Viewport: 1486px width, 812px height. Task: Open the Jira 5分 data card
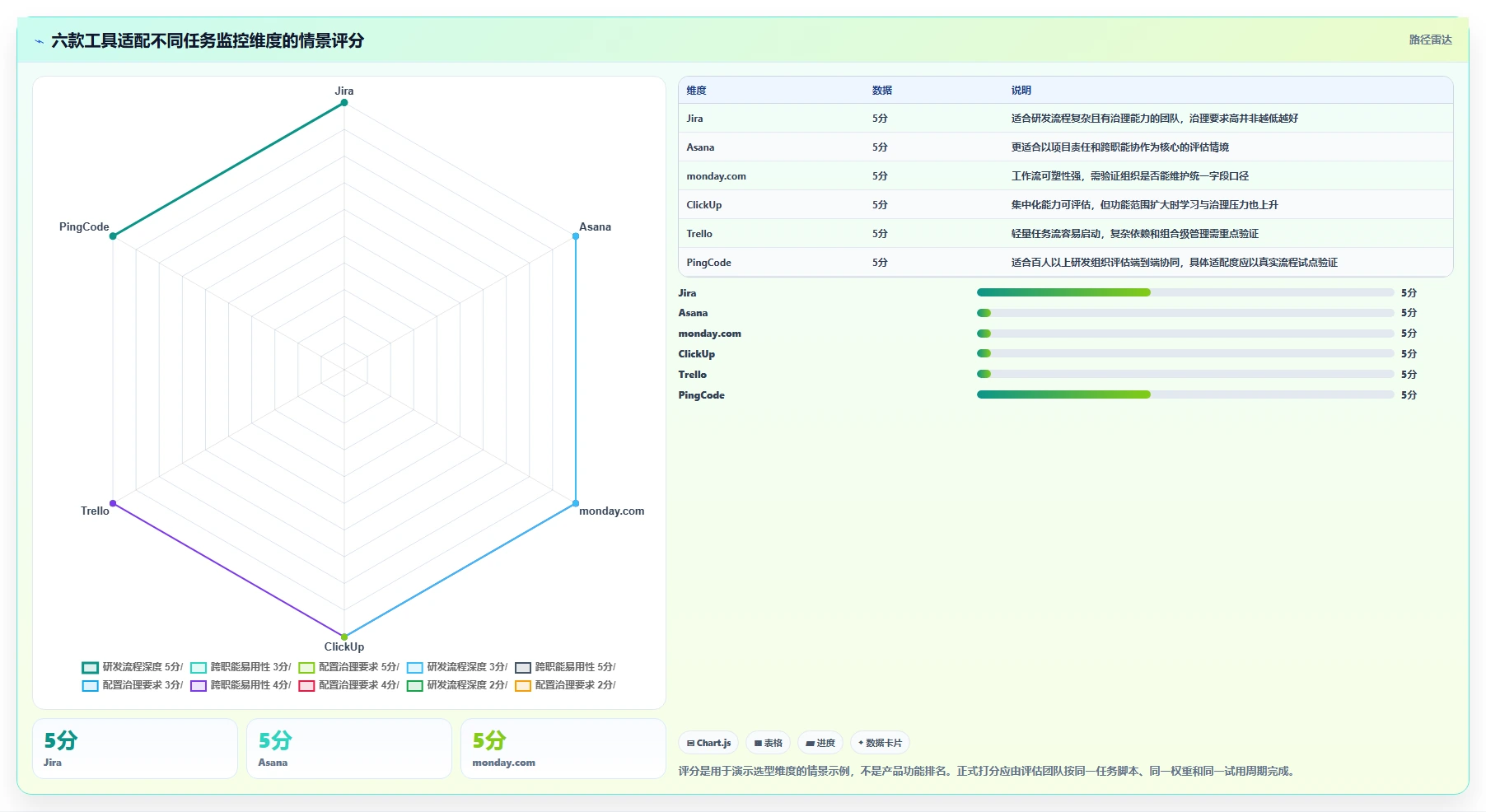pos(135,749)
